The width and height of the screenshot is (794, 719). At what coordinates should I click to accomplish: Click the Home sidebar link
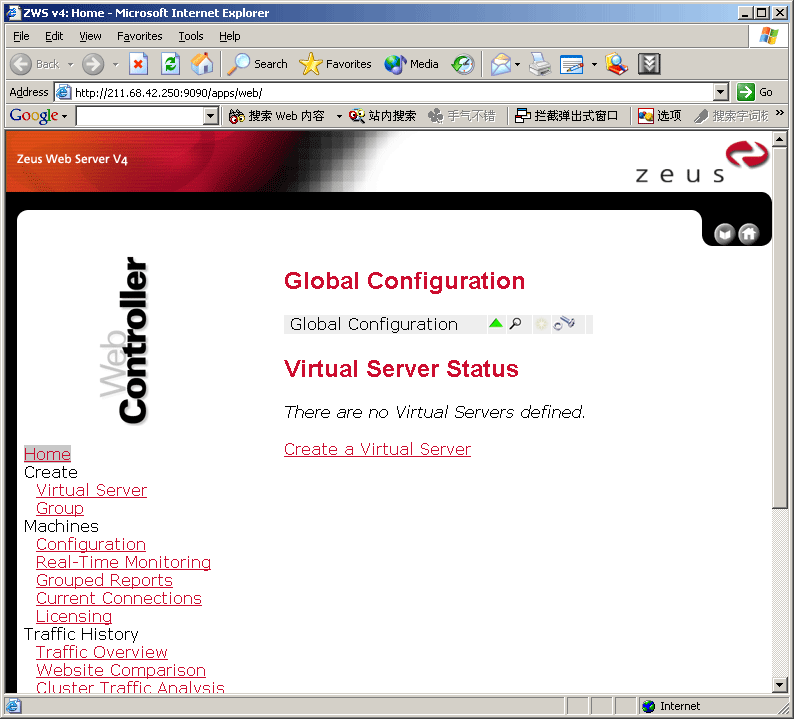point(47,454)
